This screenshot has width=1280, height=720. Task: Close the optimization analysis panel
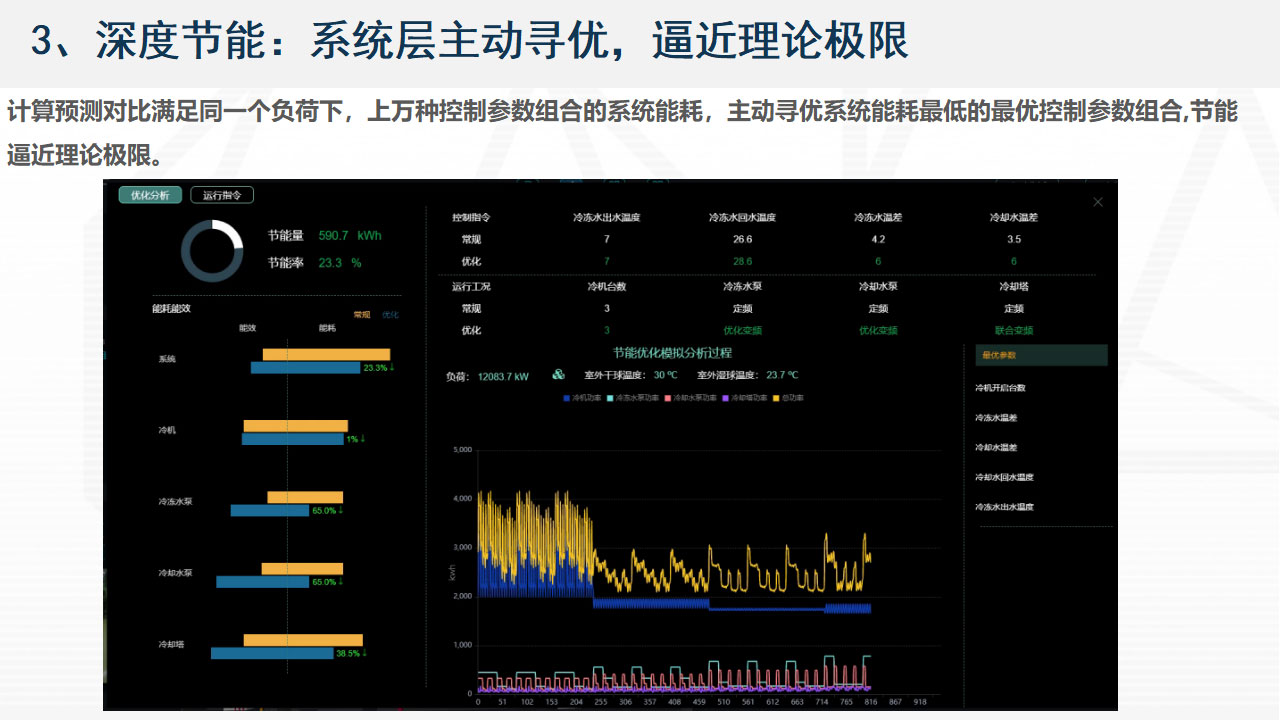point(1098,202)
